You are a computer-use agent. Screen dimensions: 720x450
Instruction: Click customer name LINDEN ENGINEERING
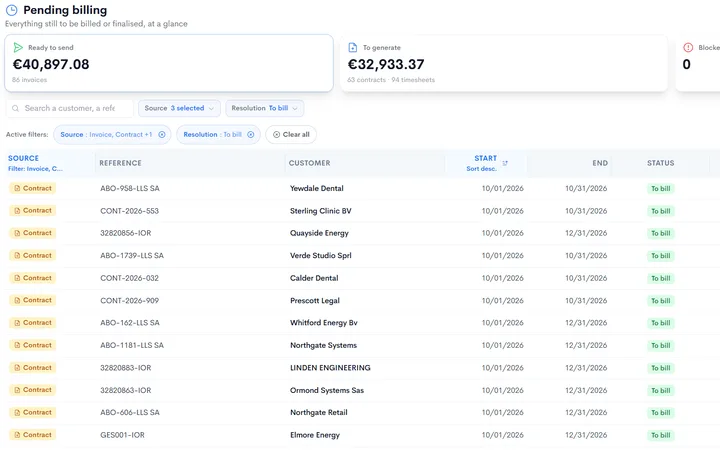coord(330,368)
